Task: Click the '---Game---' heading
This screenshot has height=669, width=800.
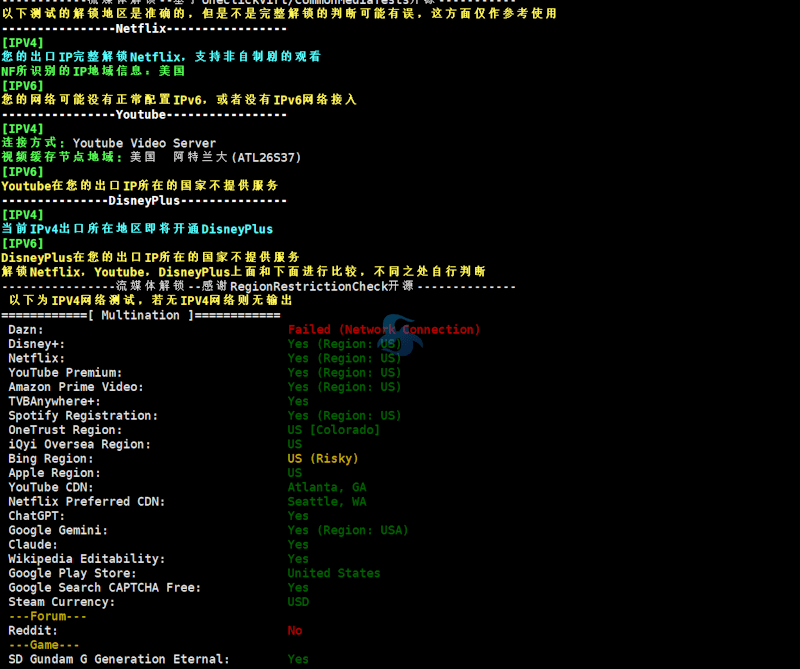Action: (x=44, y=645)
